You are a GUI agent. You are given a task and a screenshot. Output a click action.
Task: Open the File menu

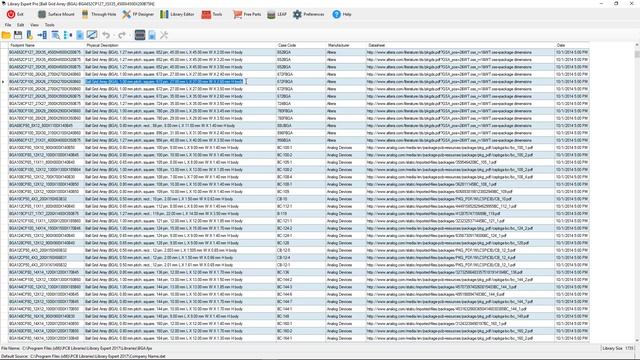8,25
